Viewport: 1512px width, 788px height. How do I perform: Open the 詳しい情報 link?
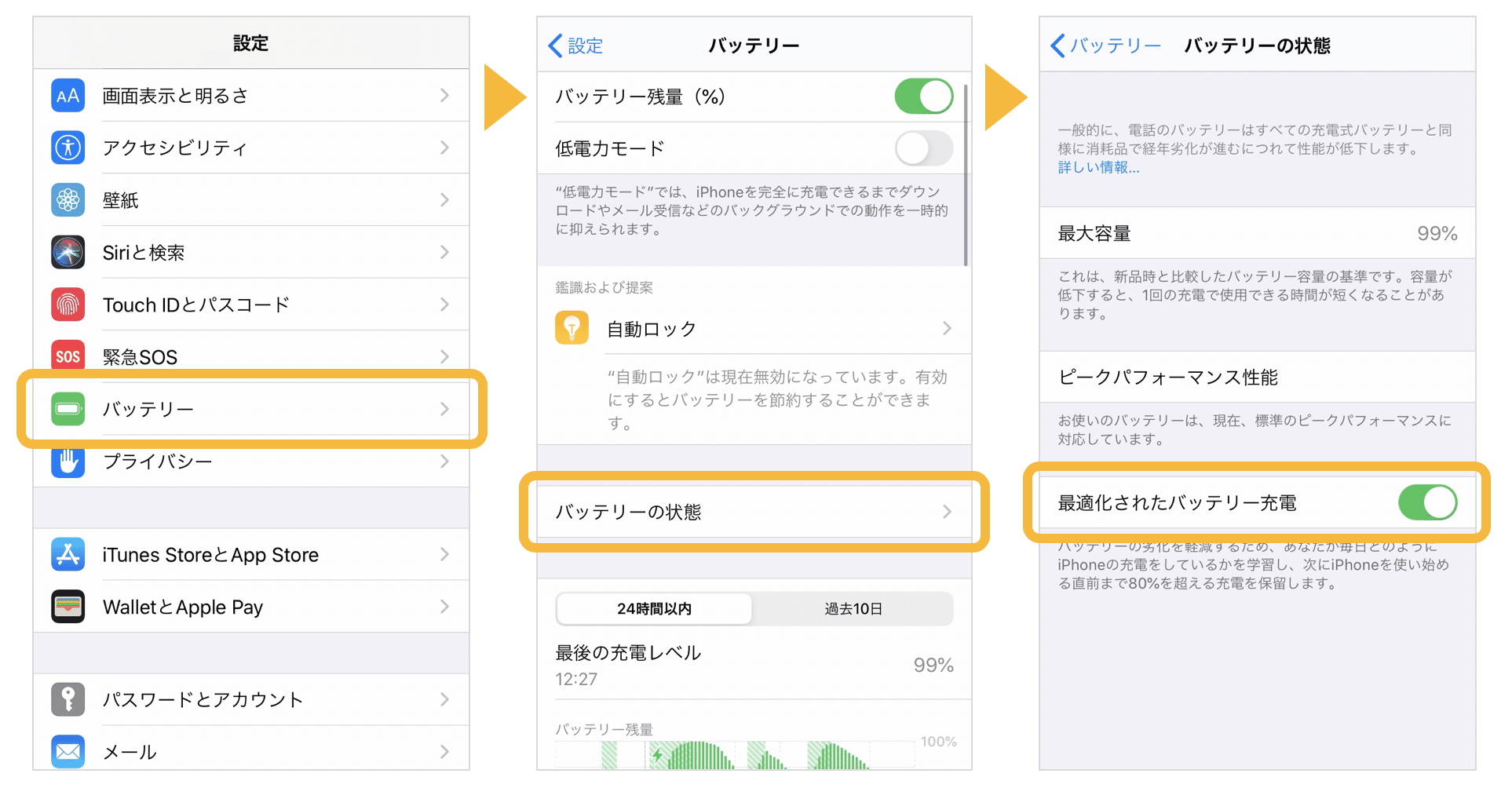click(x=1097, y=167)
